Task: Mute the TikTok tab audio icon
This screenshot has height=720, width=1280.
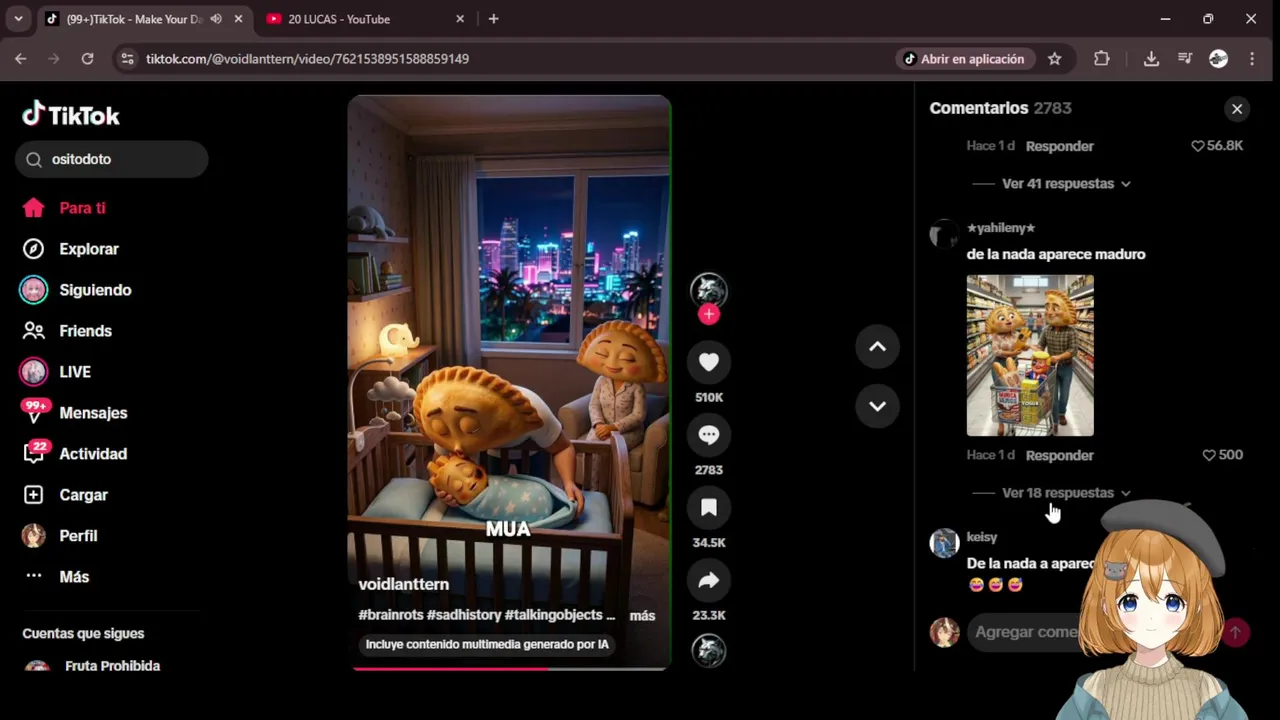Action: tap(215, 19)
